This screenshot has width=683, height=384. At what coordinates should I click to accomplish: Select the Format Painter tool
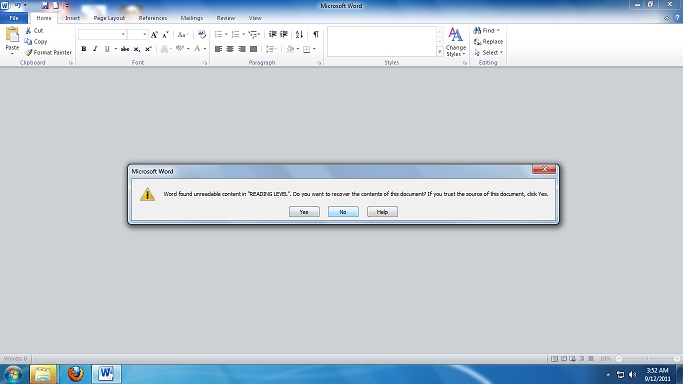pyautogui.click(x=48, y=52)
